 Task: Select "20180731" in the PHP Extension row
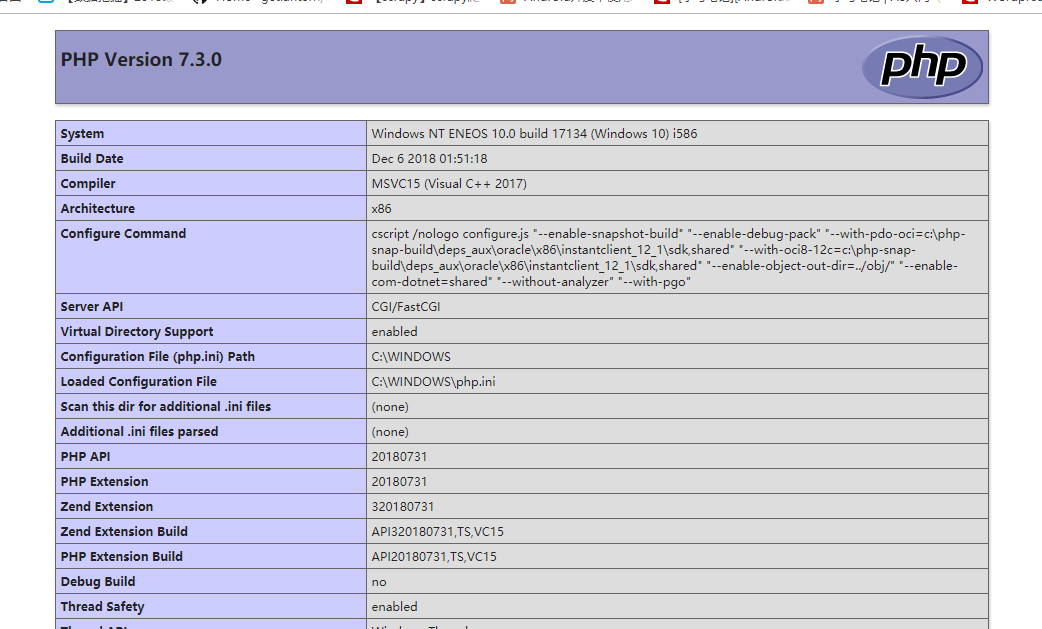tap(399, 482)
